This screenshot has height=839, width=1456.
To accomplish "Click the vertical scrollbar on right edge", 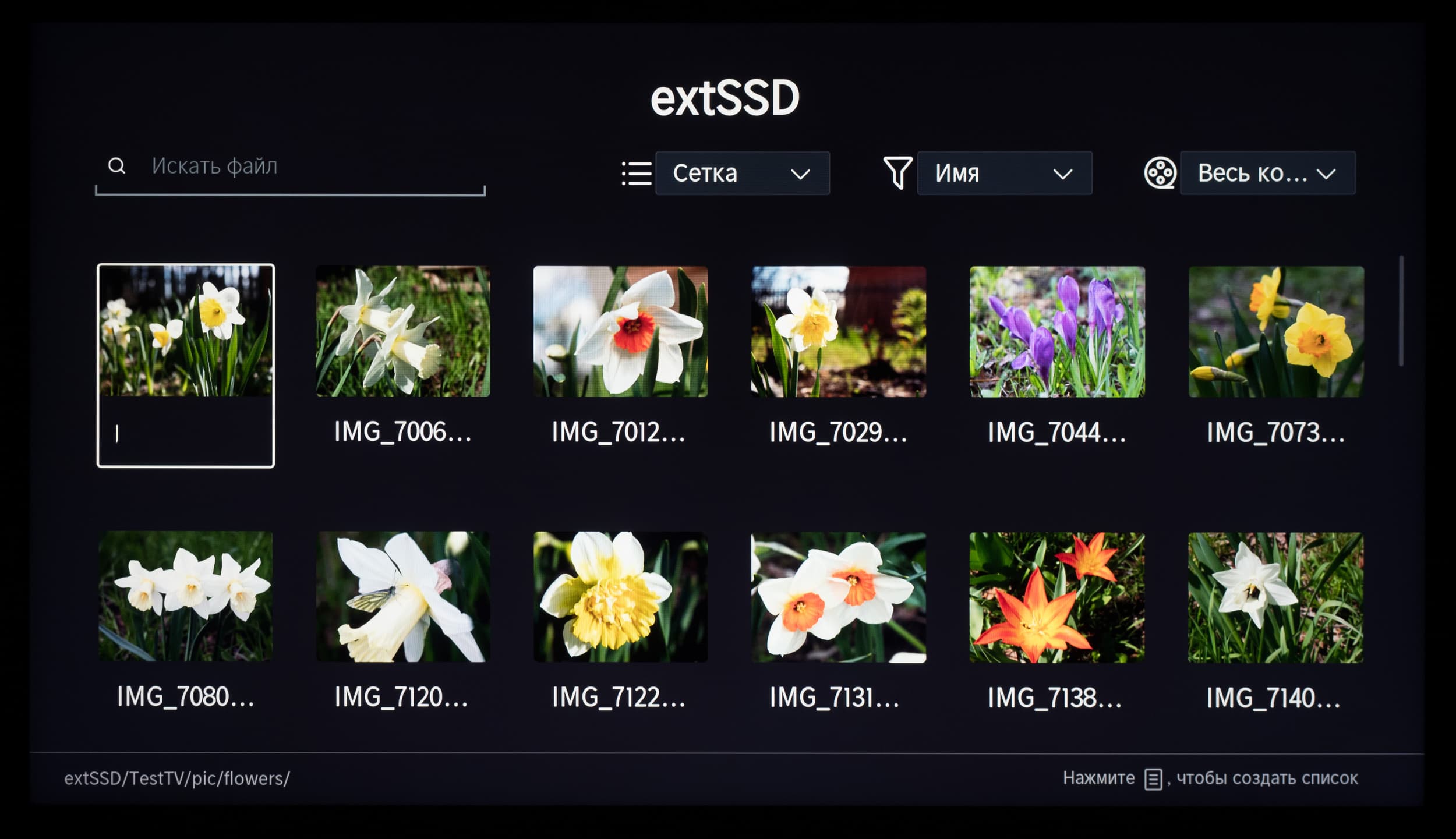I will coord(1401,311).
